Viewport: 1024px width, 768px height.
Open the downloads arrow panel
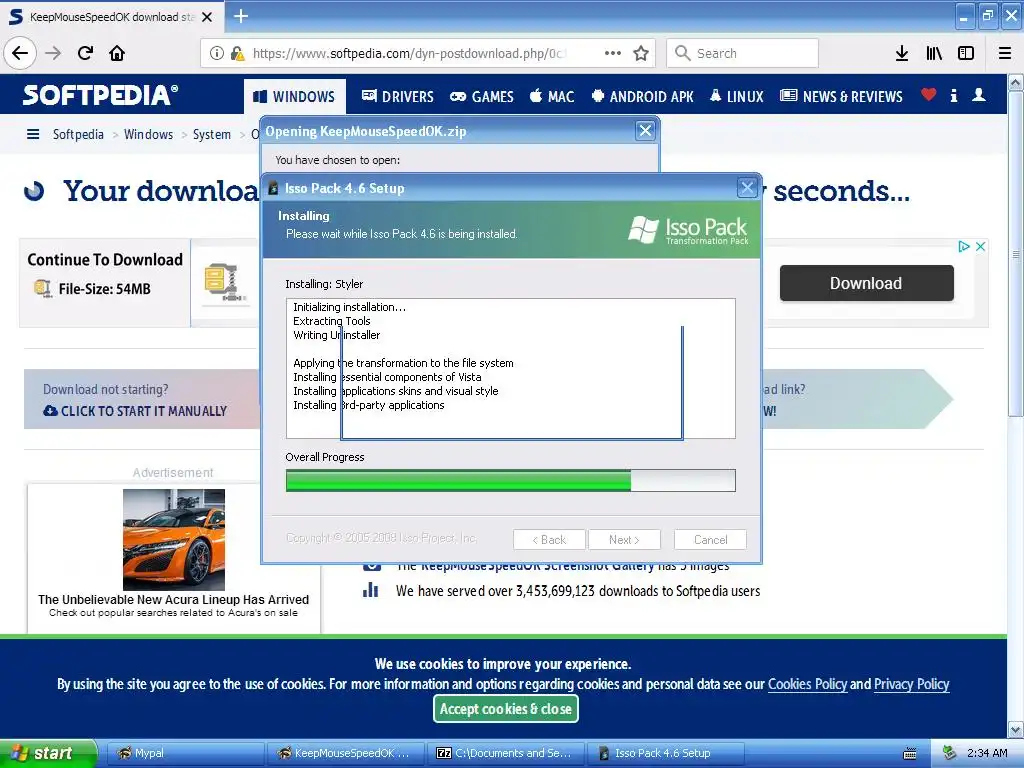902,53
